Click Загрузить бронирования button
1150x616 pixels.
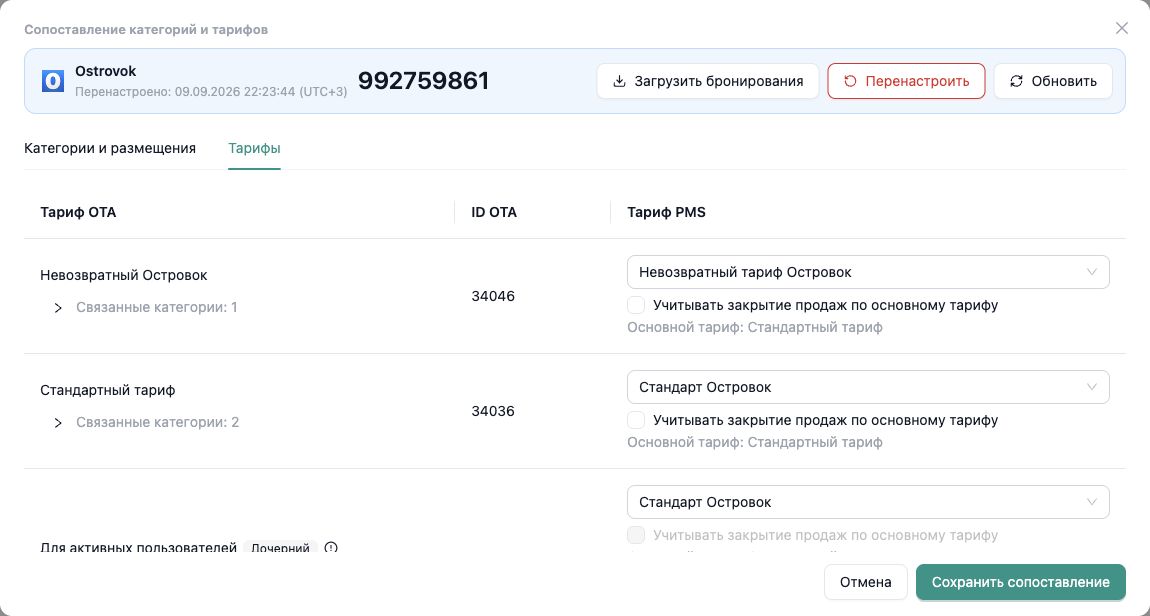708,81
